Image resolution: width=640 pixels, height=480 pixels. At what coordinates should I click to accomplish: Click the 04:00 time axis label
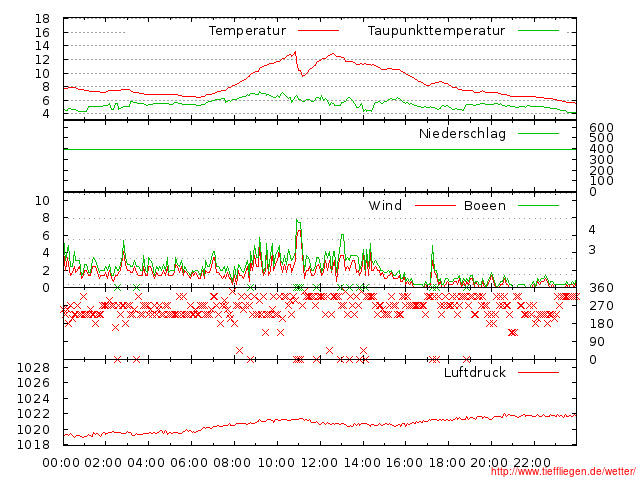(147, 463)
